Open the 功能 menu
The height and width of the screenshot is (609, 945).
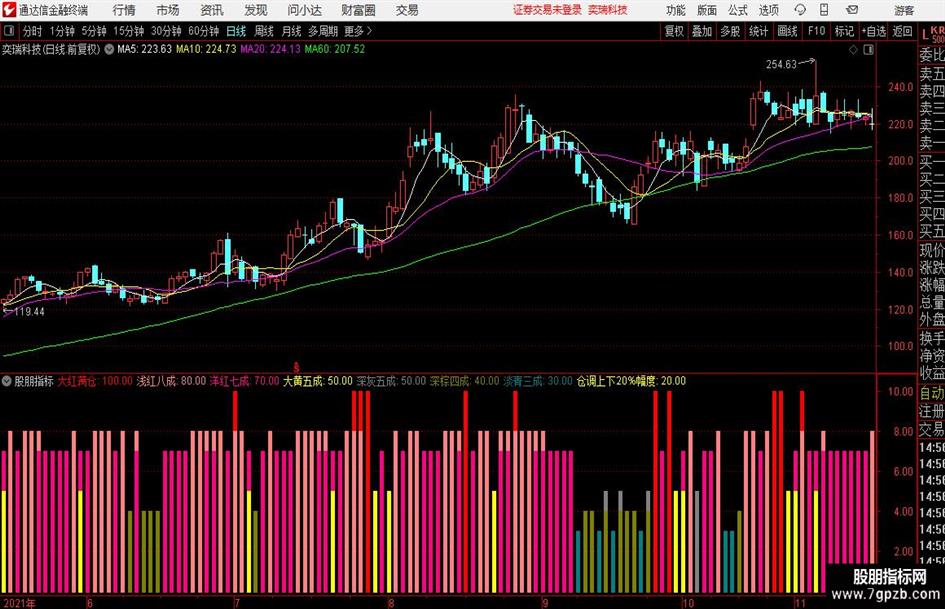676,10
